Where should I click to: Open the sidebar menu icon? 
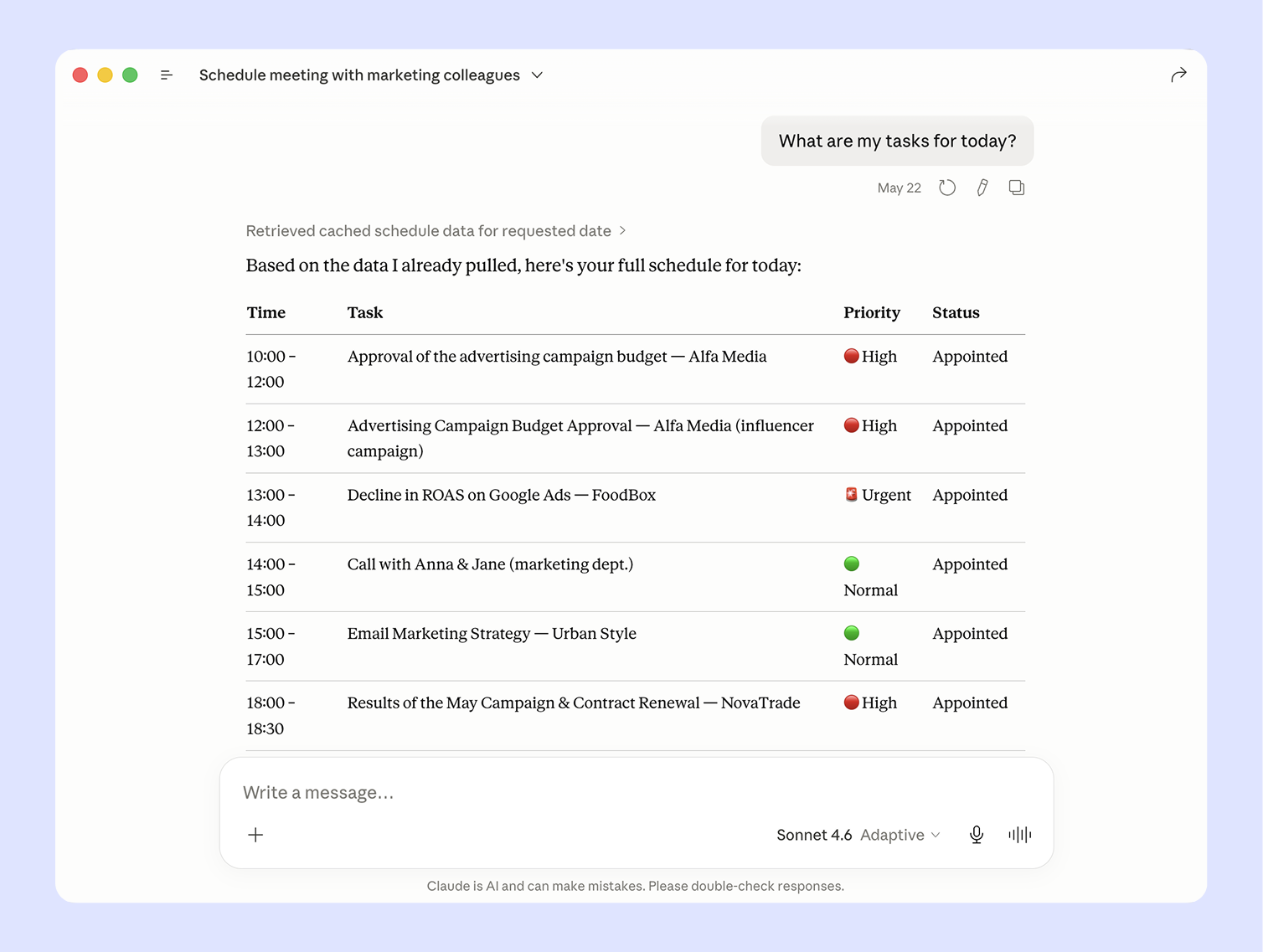coord(167,75)
